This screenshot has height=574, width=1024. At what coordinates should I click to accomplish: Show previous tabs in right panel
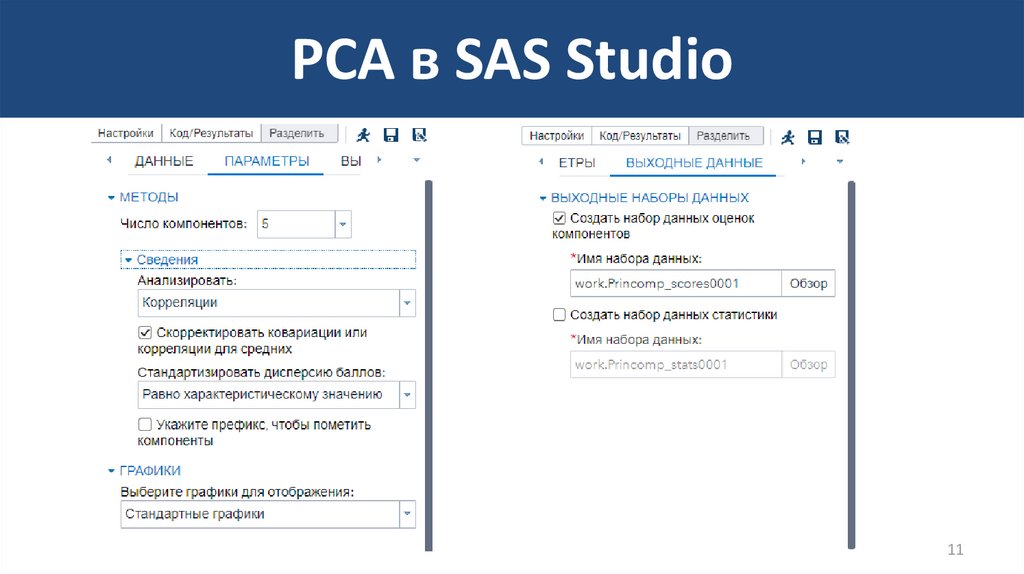click(541, 161)
